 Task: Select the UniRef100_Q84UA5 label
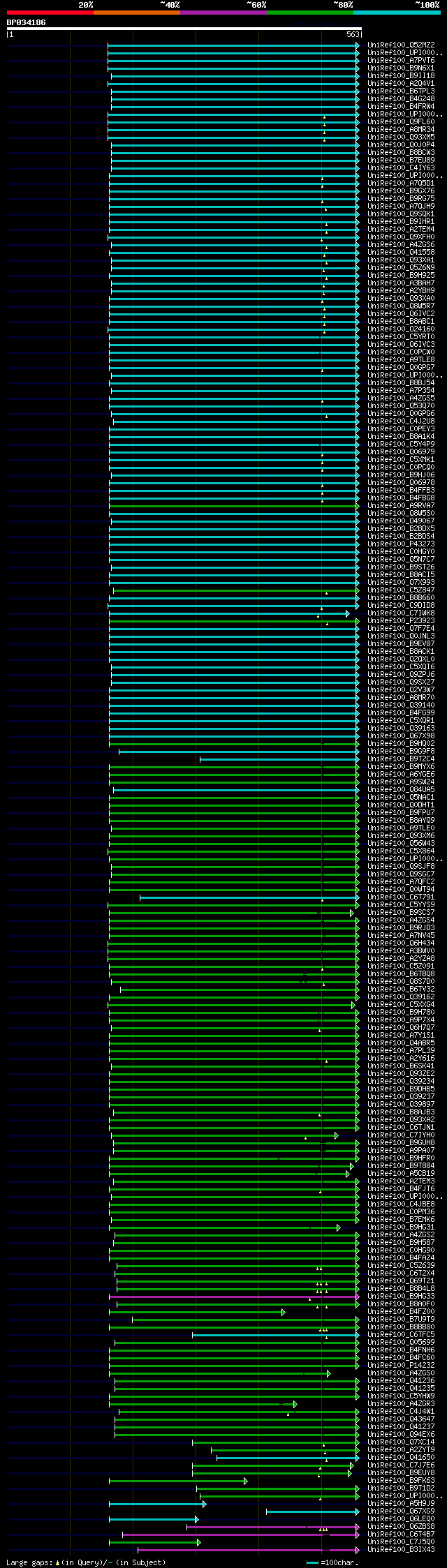(401, 789)
